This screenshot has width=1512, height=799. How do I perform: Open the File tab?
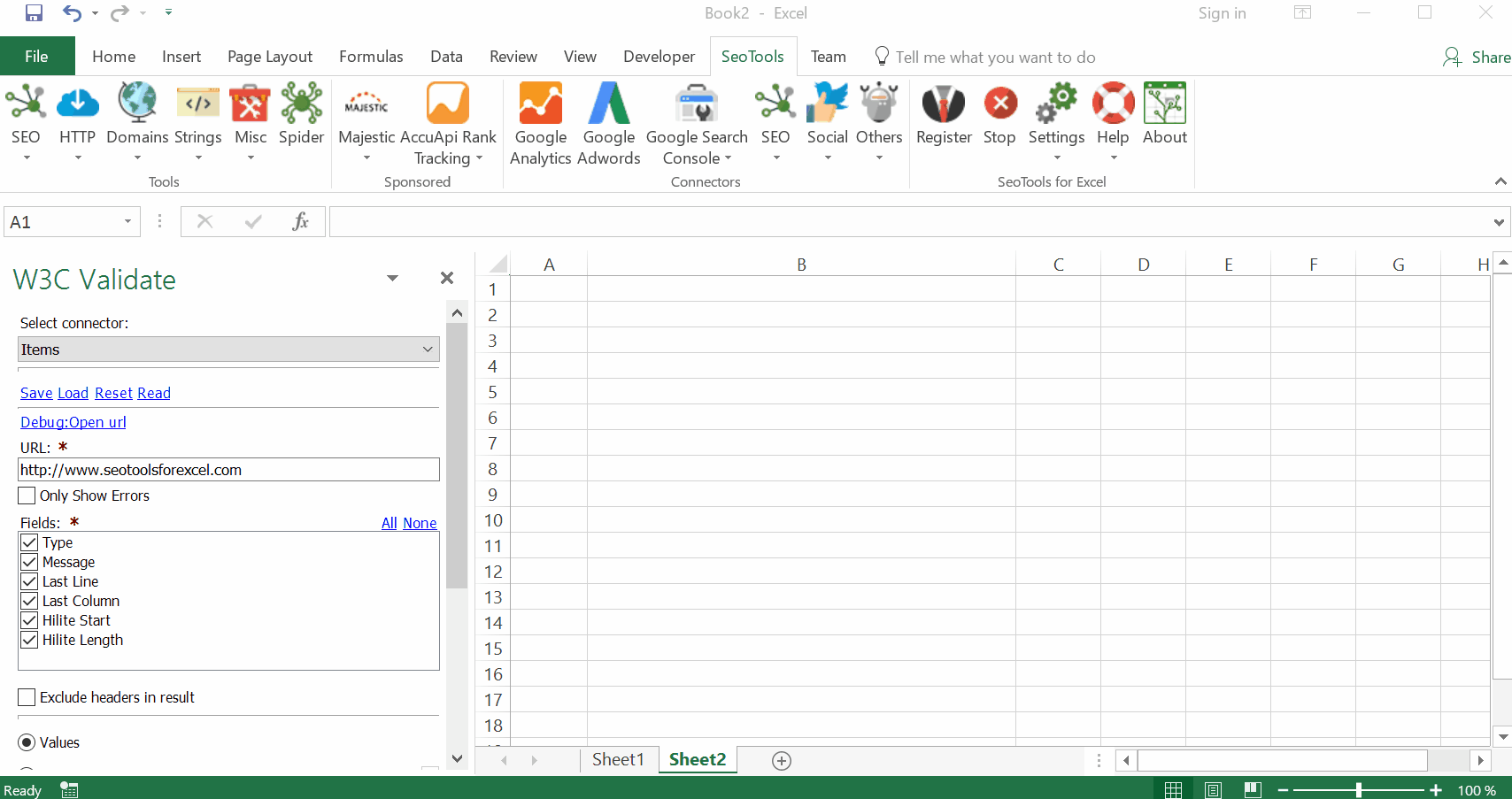(37, 57)
